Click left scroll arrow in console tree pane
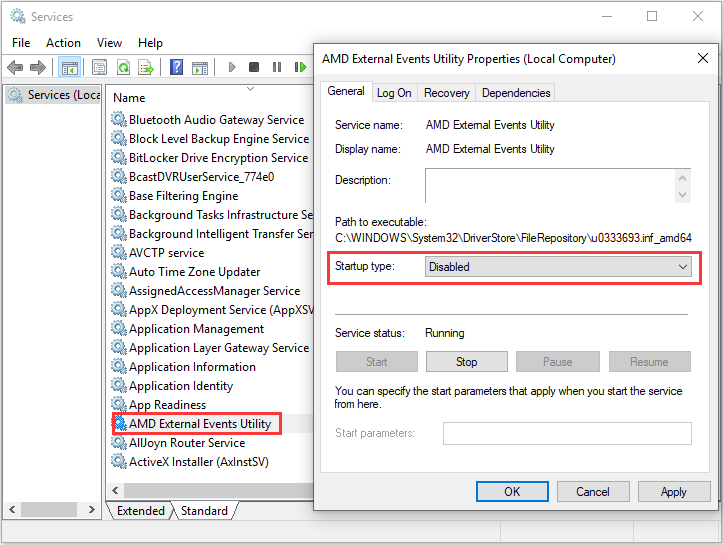The width and height of the screenshot is (723, 545). (x=12, y=509)
